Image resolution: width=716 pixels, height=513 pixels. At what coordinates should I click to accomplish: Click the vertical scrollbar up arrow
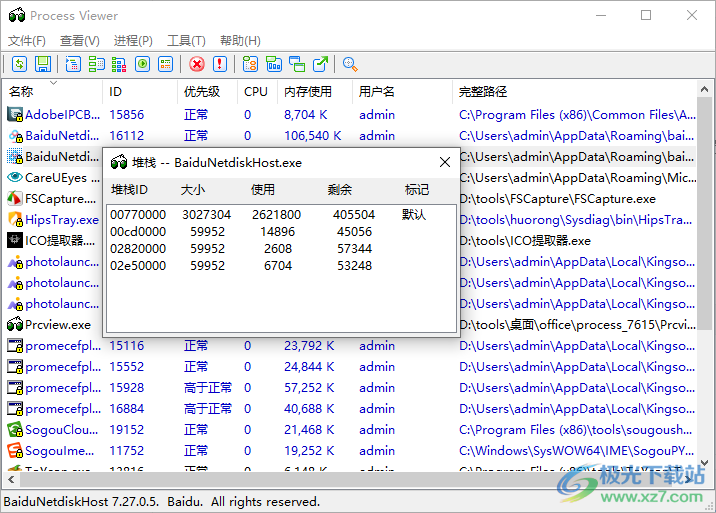click(x=704, y=90)
